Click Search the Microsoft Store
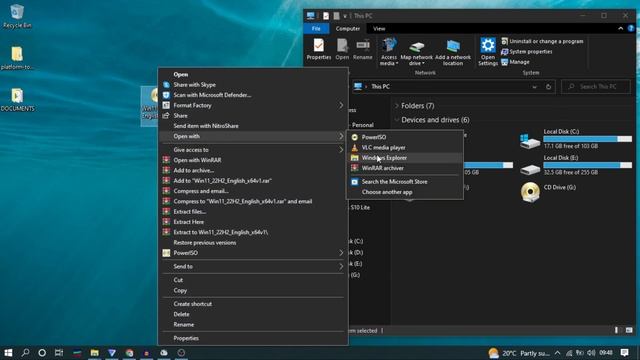 405,182
